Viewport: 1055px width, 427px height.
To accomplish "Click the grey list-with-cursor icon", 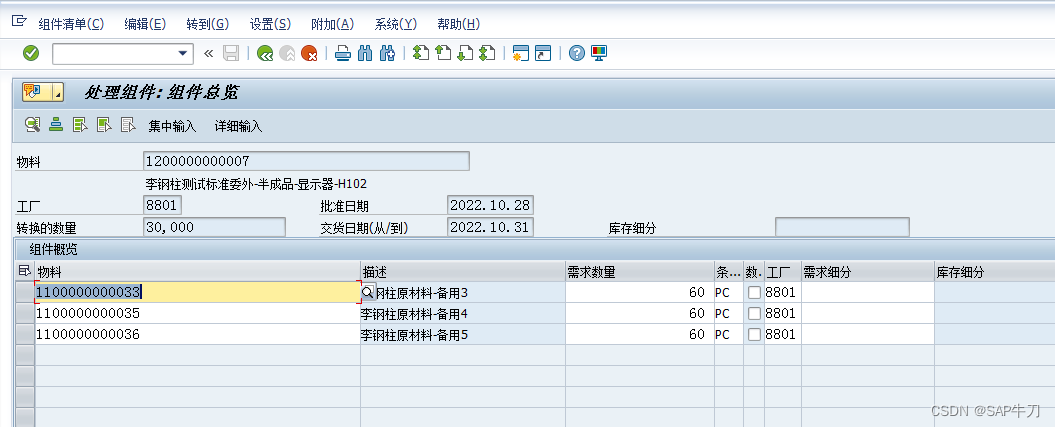I will (x=128, y=124).
